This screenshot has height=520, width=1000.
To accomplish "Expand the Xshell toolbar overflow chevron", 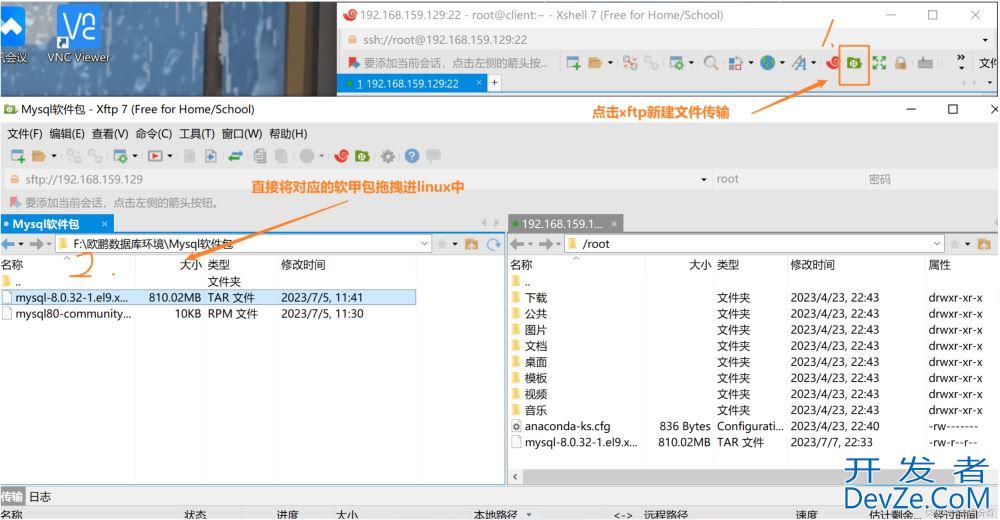I will (x=961, y=62).
